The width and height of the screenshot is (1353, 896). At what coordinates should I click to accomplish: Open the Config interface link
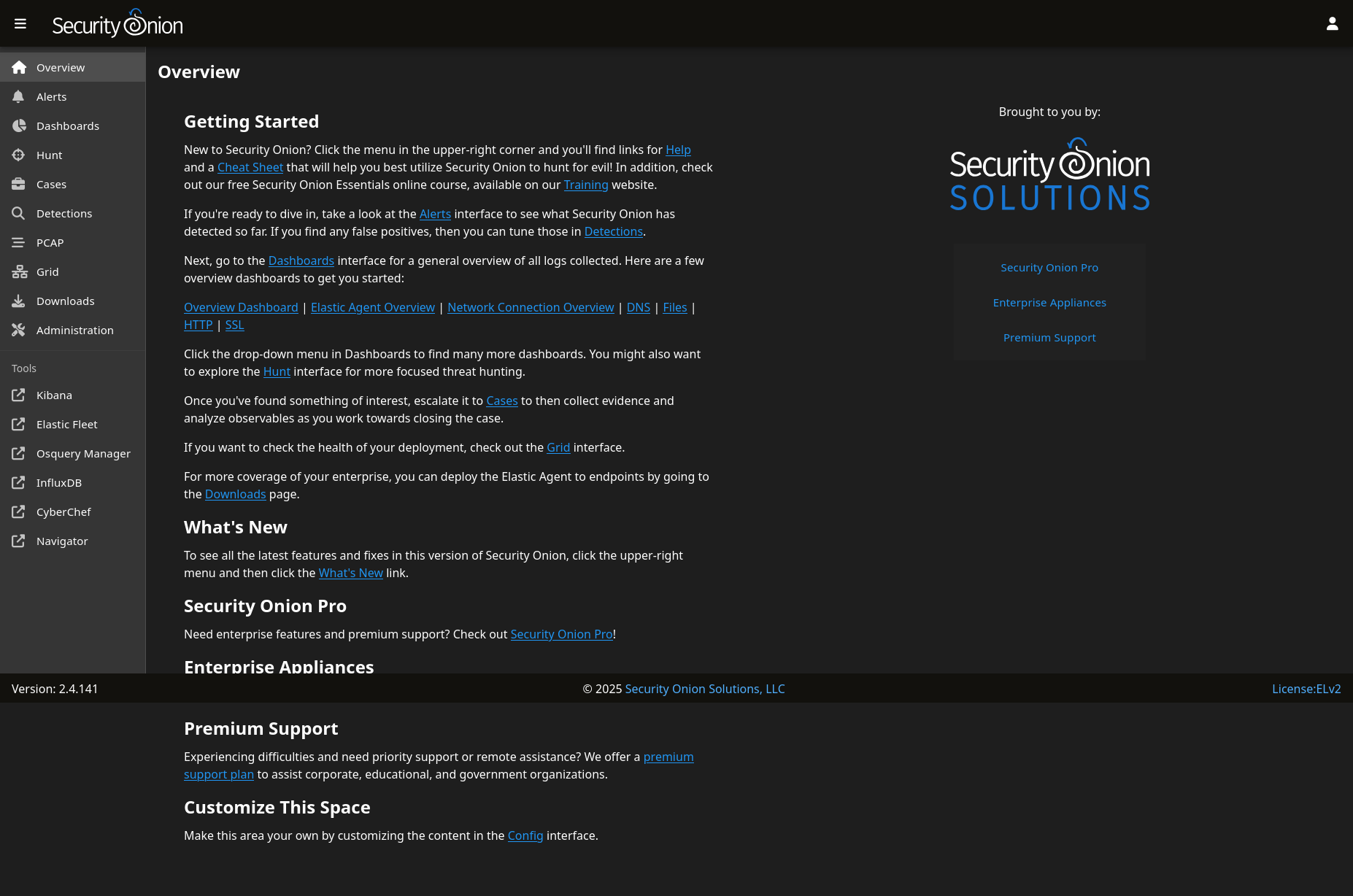(525, 835)
